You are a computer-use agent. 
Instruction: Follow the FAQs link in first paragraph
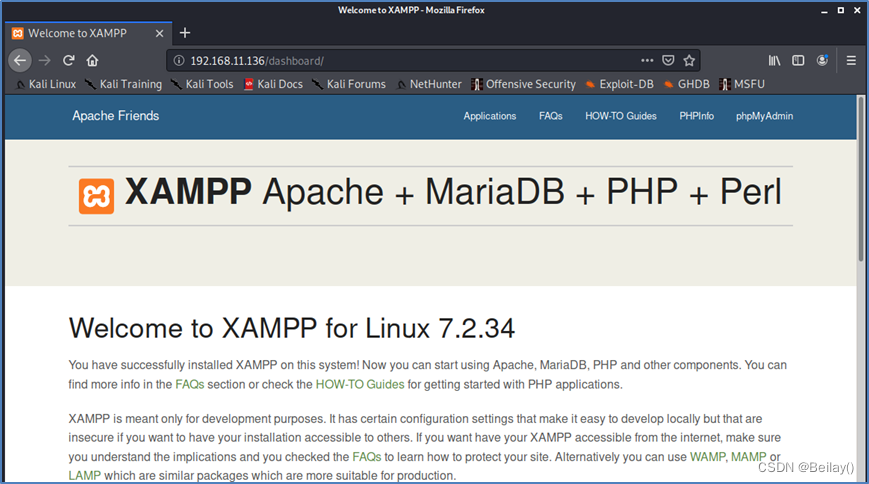click(190, 384)
